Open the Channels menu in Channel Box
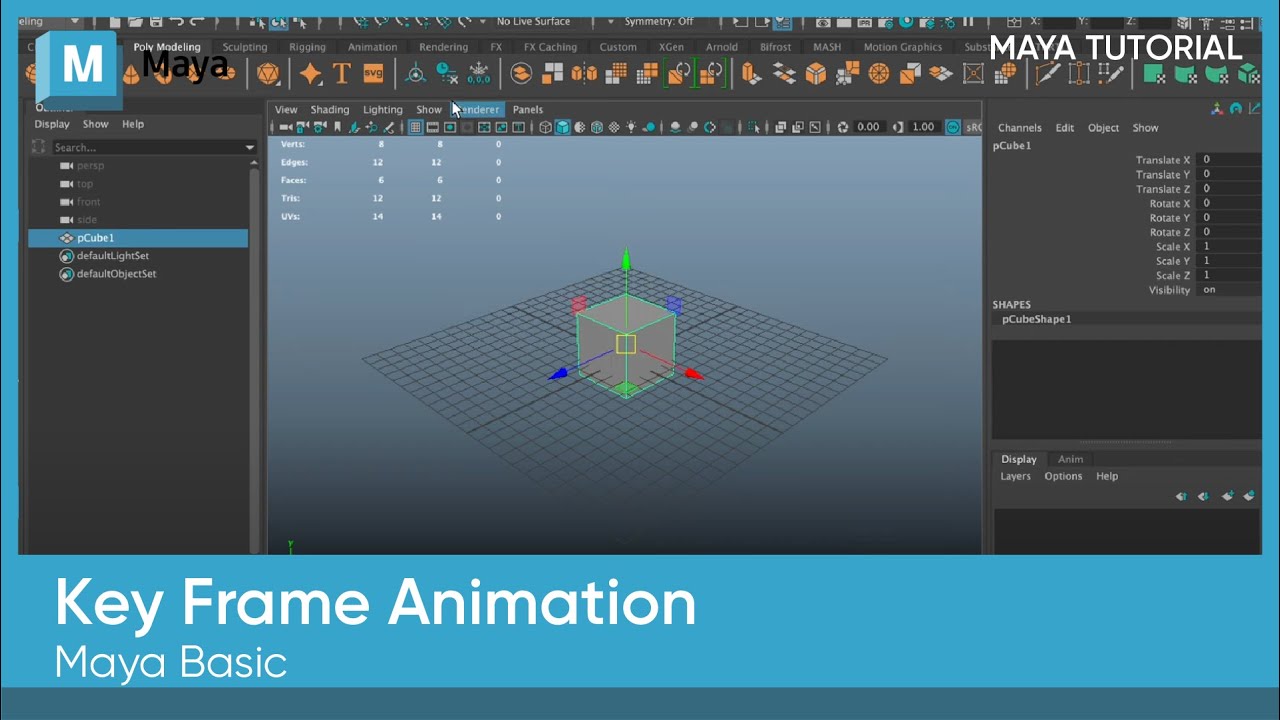The image size is (1280, 720). [1020, 128]
